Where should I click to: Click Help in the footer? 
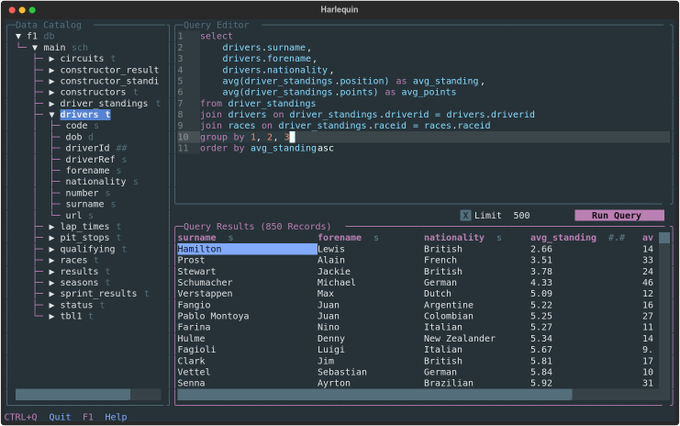tap(116, 417)
